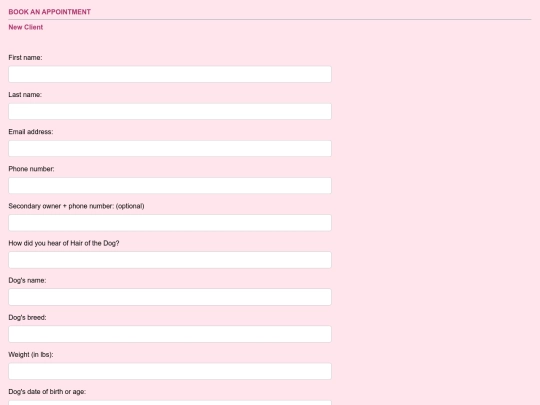Click the 'Secondary owner + phone number: (optional)' label
540x405 pixels.
point(76,206)
